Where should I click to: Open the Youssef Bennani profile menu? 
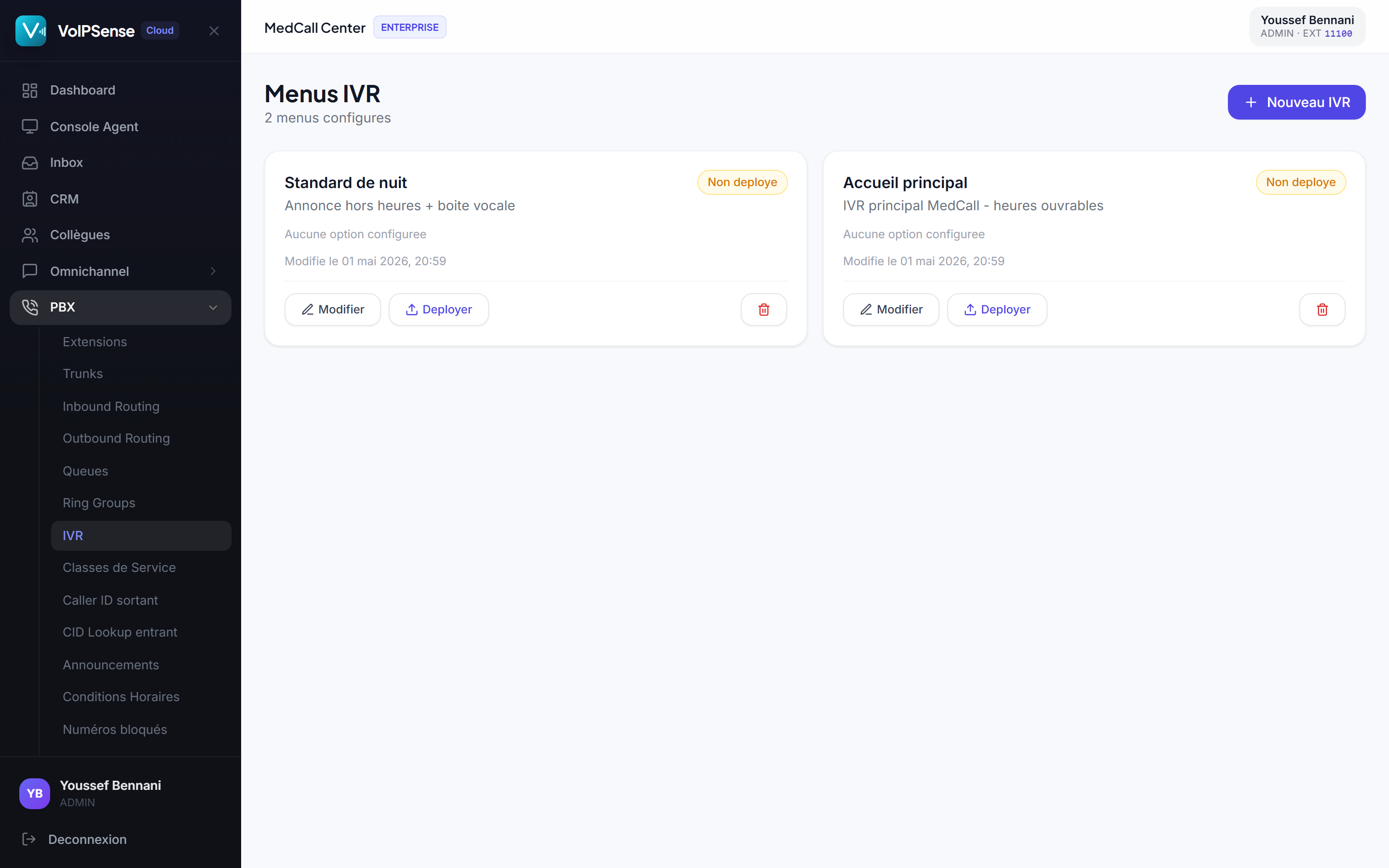(1307, 27)
